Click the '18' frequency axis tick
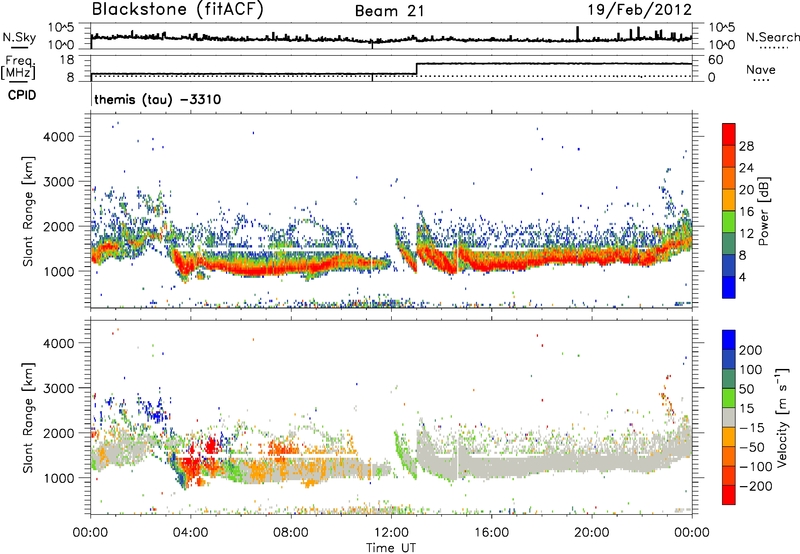Viewport: 800px width, 554px height. 67,60
